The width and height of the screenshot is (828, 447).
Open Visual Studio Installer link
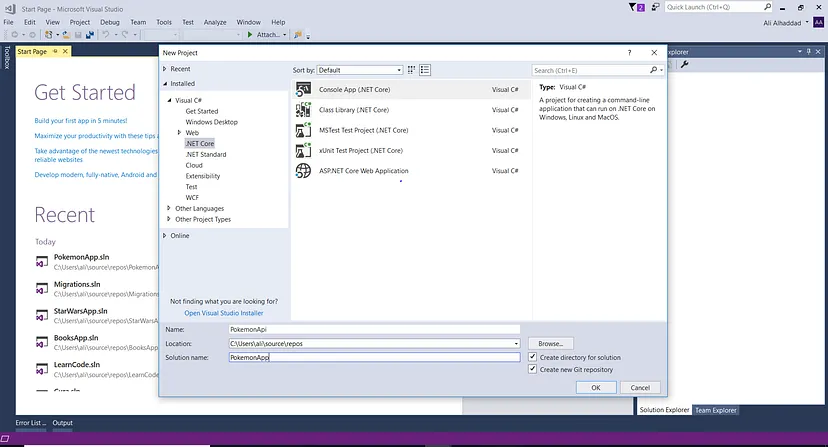coord(223,313)
